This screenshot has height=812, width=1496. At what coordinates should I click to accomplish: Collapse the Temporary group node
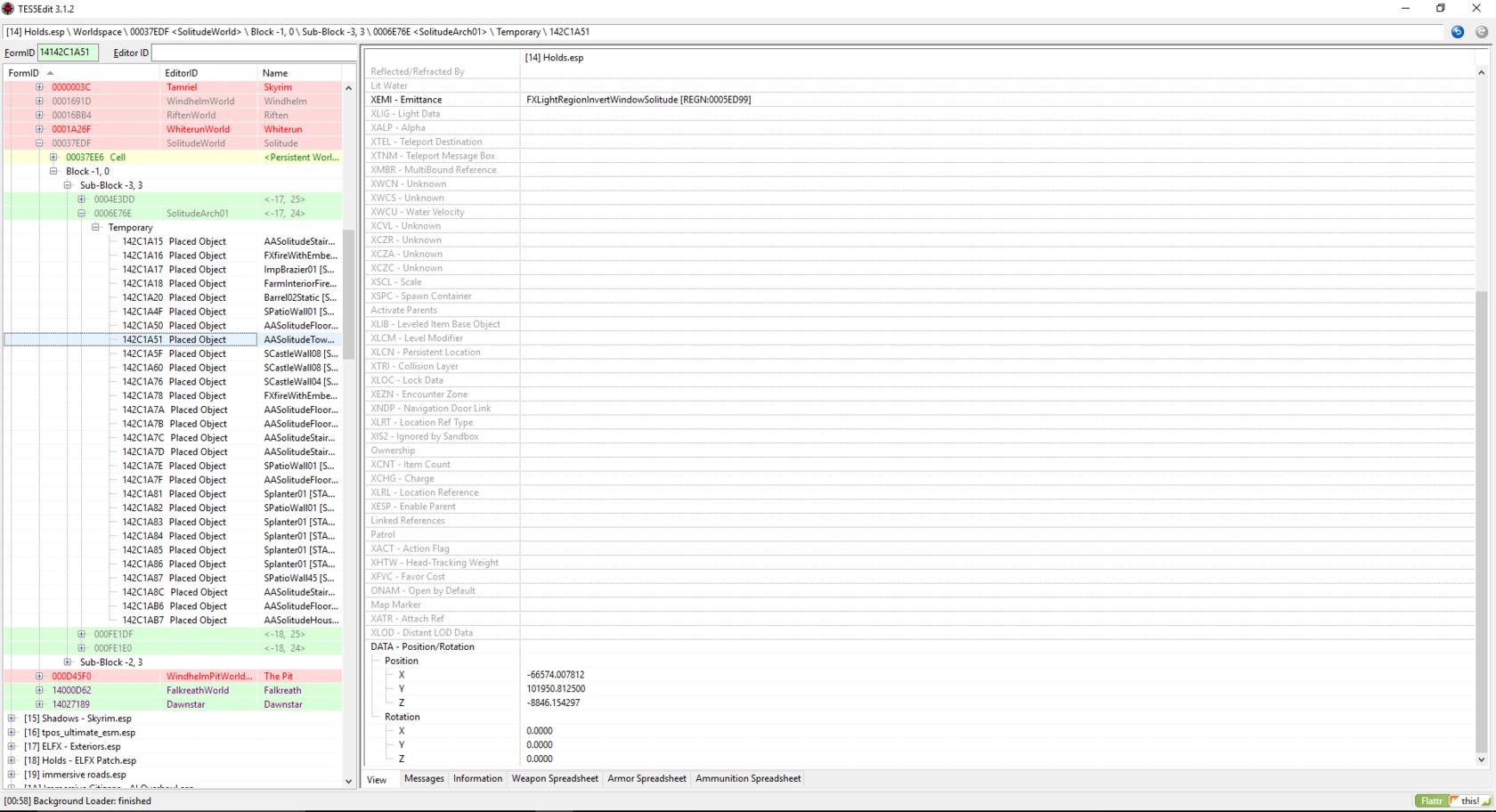click(96, 227)
